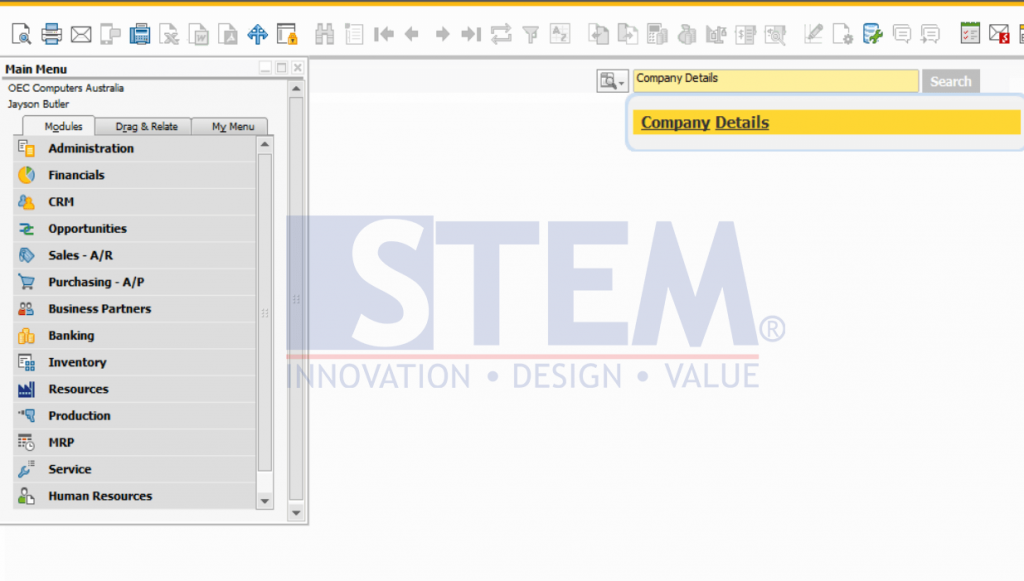
Task: Click the Send Email envelope icon
Action: 81,34
